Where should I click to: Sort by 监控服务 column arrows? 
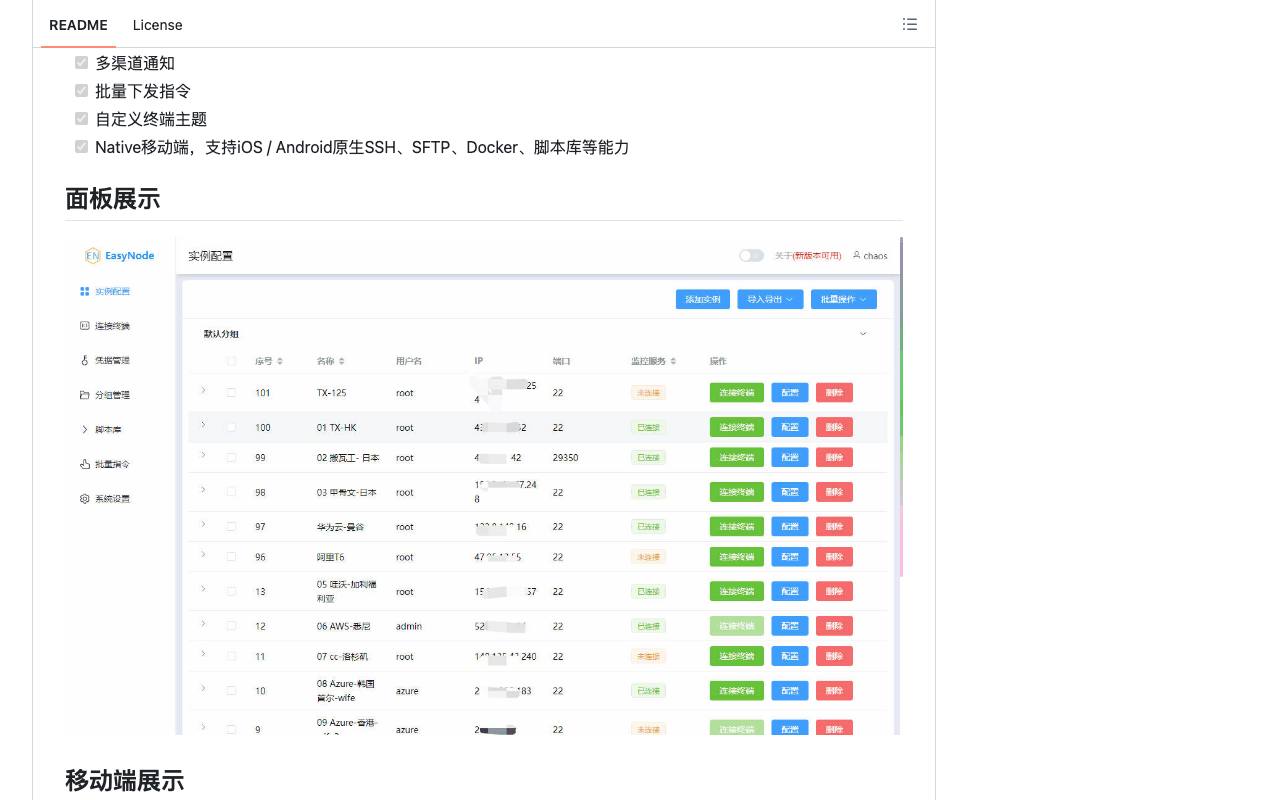coord(673,361)
